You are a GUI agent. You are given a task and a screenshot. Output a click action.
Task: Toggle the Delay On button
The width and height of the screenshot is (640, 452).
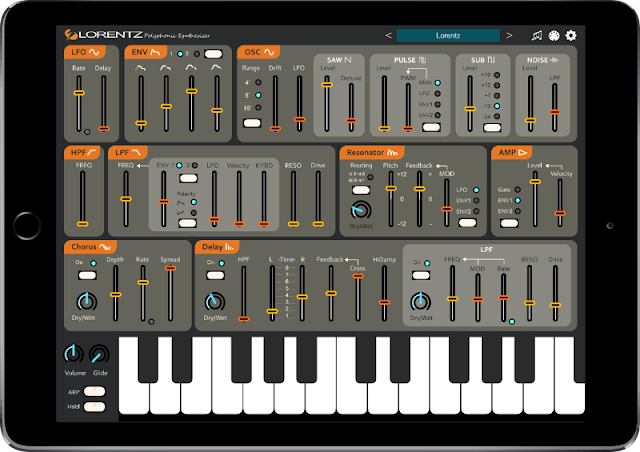pos(215,275)
